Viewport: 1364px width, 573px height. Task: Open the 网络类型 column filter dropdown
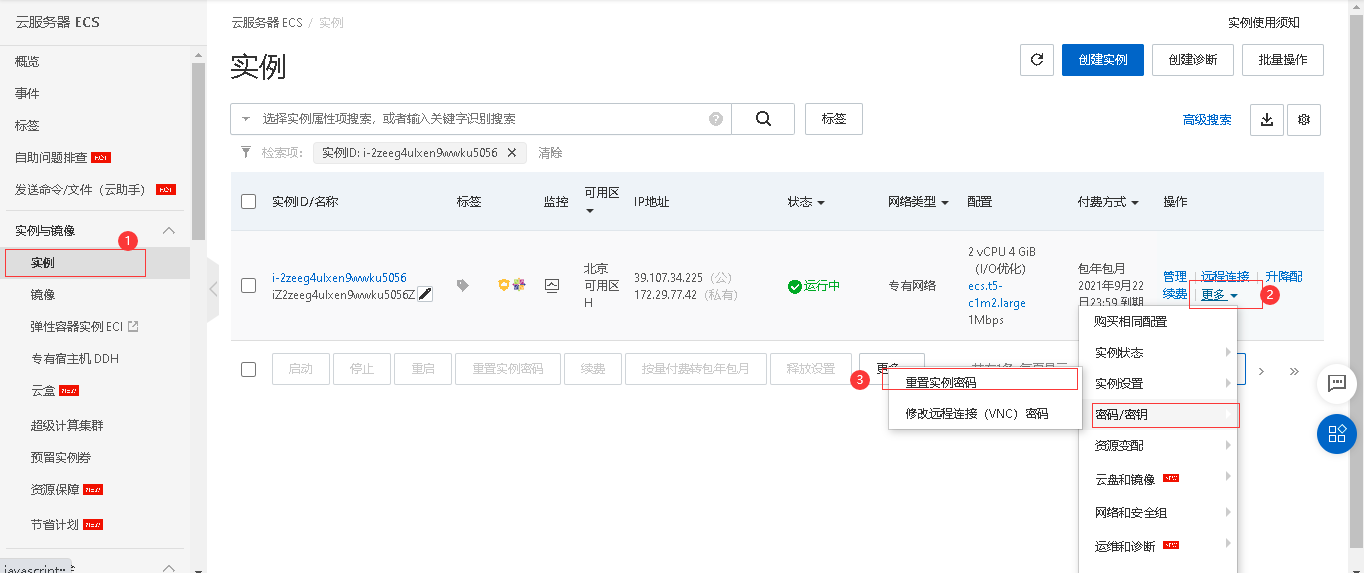click(x=944, y=202)
